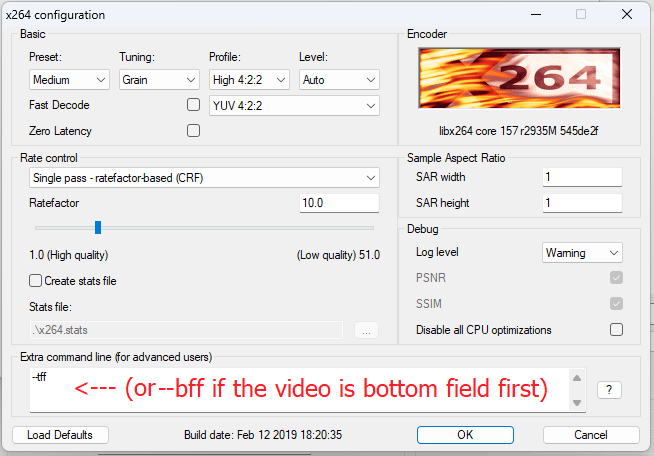Click the Ratefactor quality slider handle
The width and height of the screenshot is (654, 456).
click(97, 228)
